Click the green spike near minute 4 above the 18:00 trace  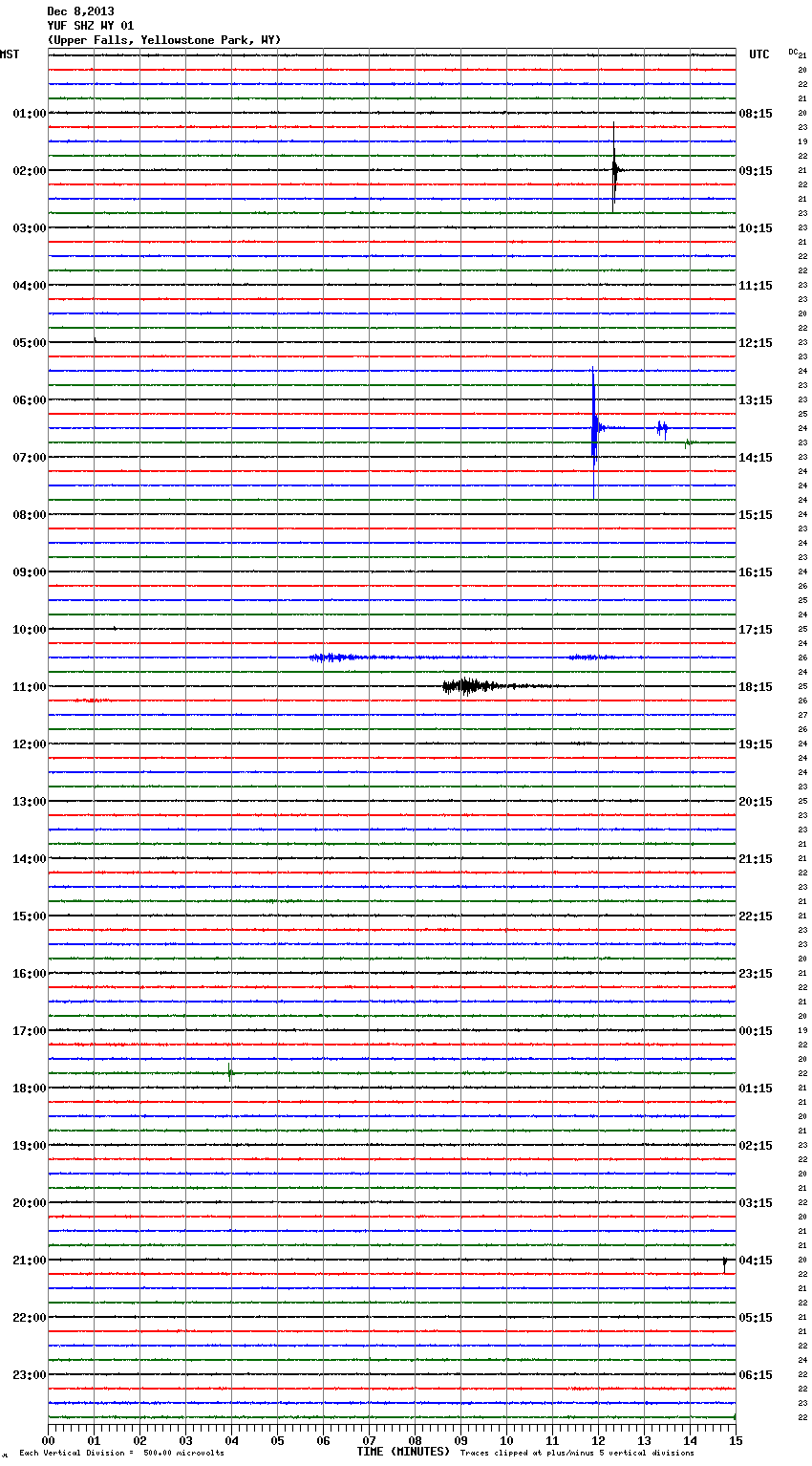[230, 1072]
